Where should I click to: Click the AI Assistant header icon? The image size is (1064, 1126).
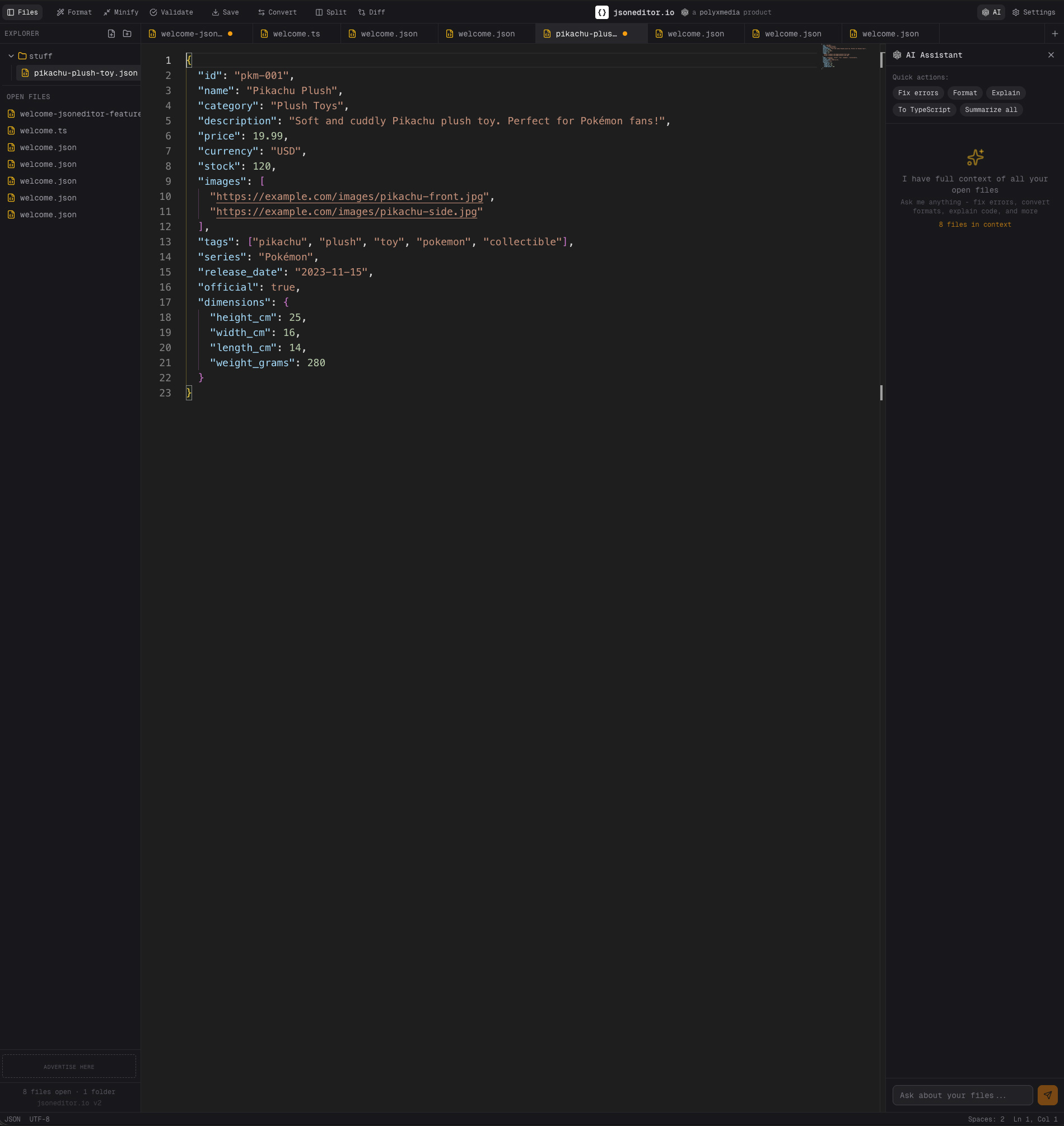897,55
